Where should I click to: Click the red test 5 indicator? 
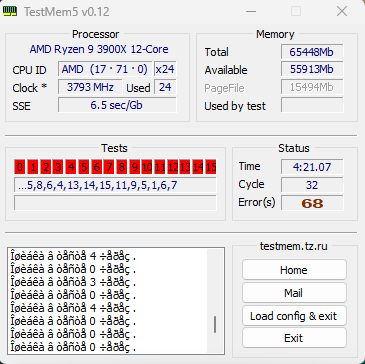[84, 167]
